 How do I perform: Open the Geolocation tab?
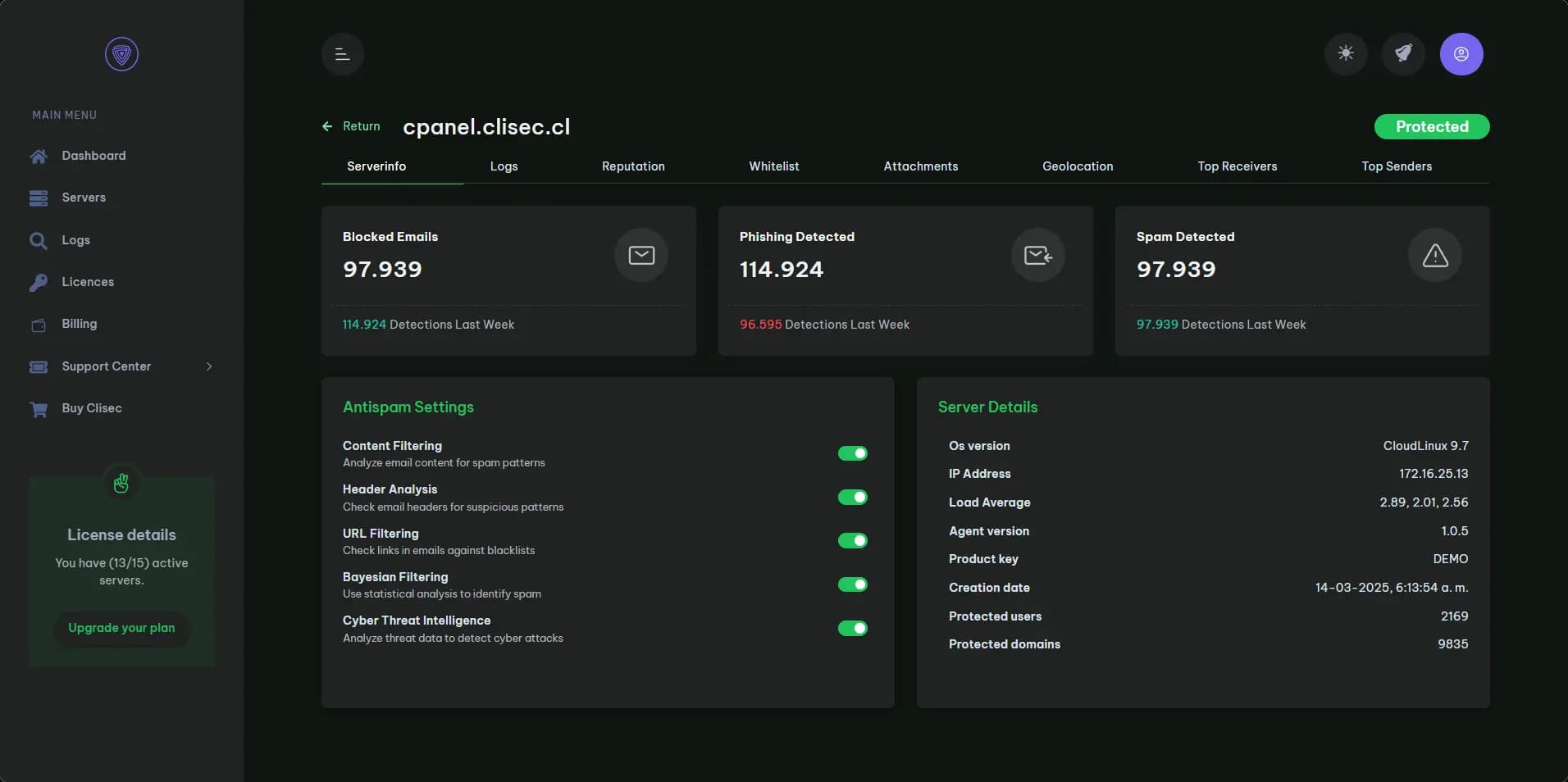[x=1077, y=166]
